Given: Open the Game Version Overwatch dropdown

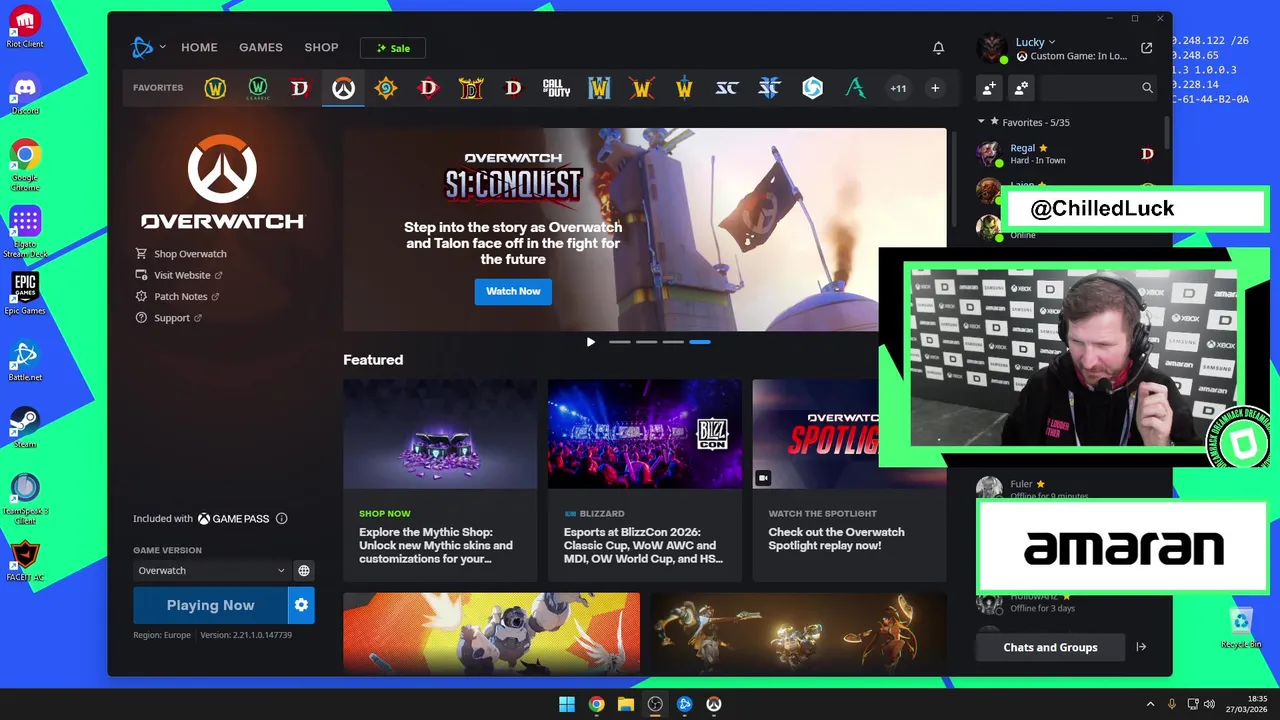Looking at the screenshot, I should coord(210,571).
